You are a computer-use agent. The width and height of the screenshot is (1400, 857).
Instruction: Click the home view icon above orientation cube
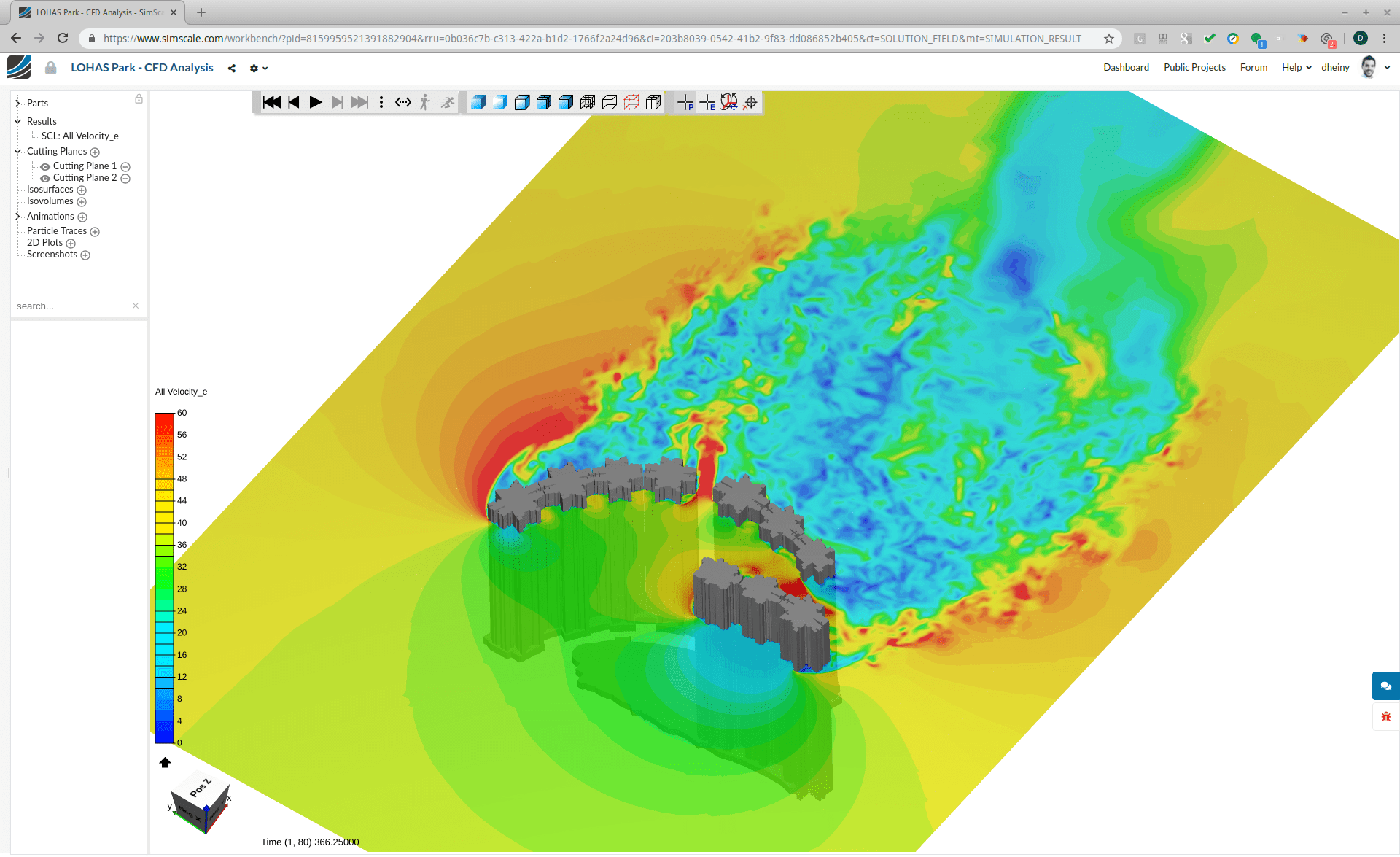(165, 762)
